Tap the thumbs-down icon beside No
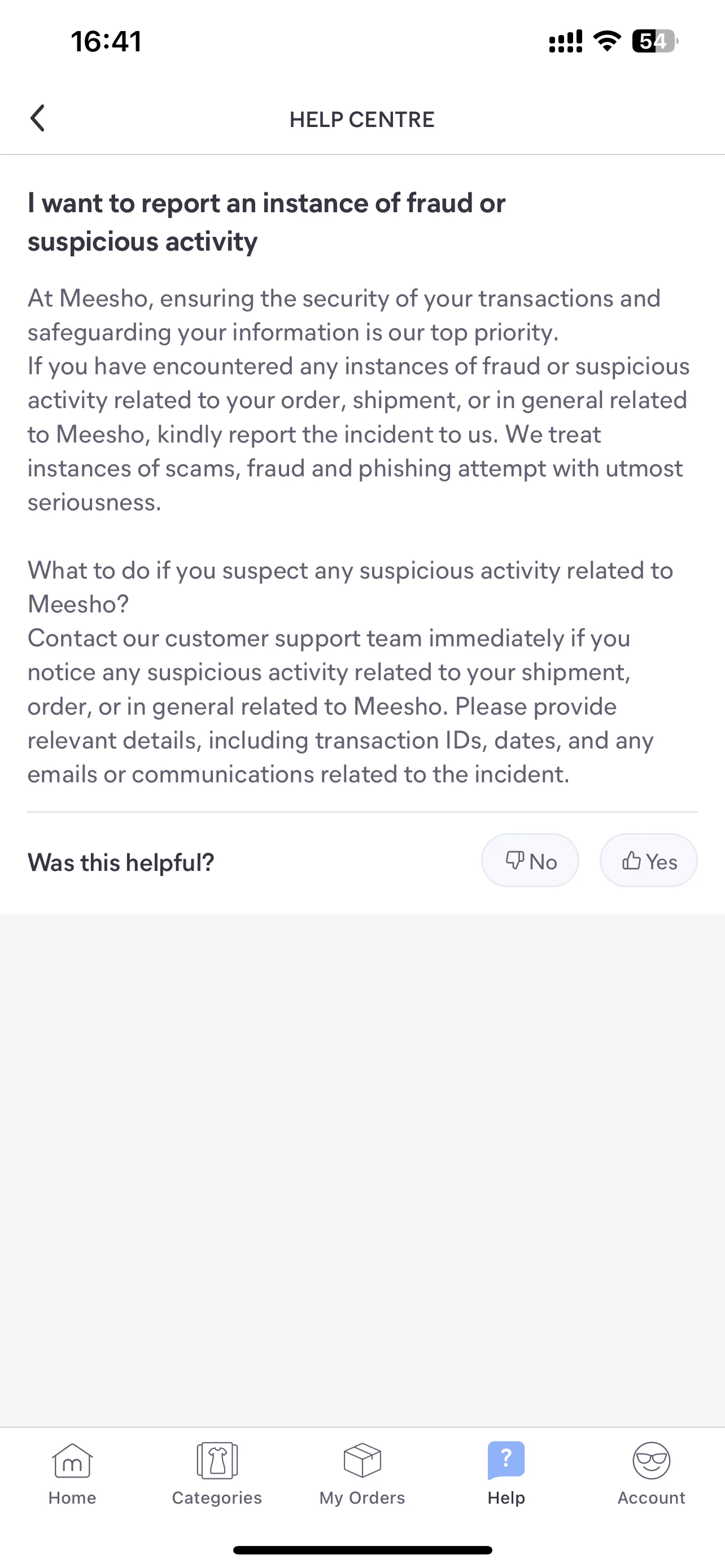The width and height of the screenshot is (725, 1568). [515, 860]
